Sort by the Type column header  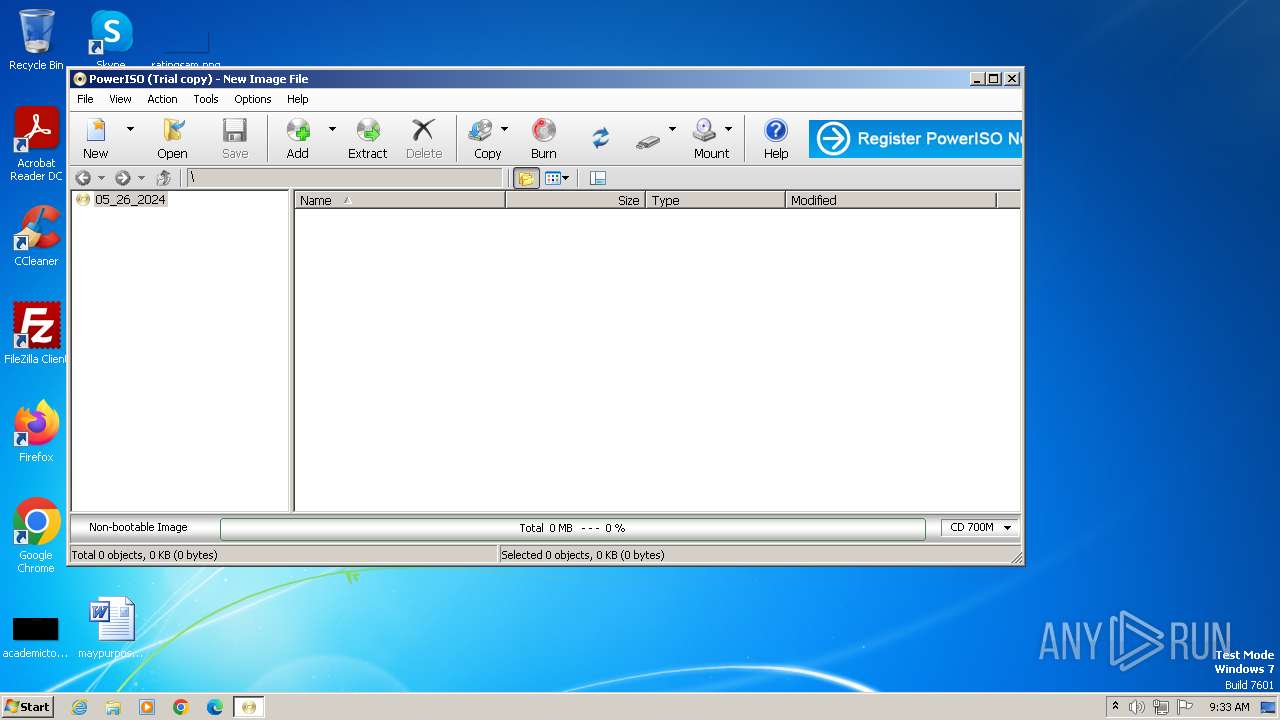pyautogui.click(x=716, y=200)
